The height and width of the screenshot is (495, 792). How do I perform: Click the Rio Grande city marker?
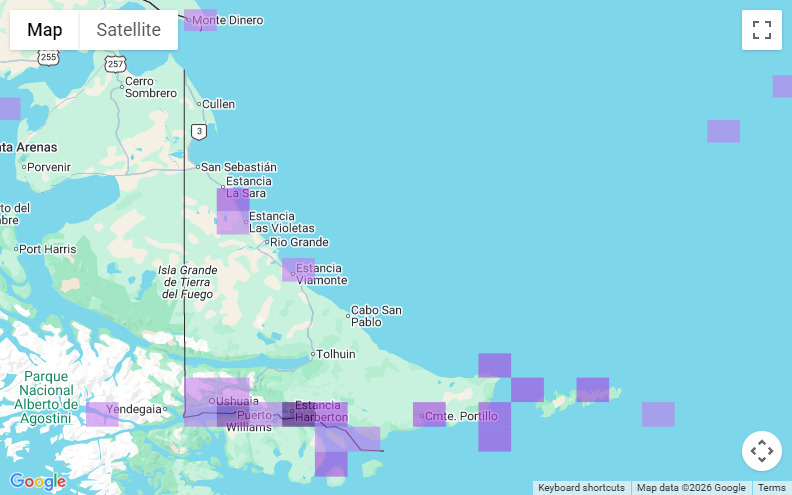click(267, 242)
